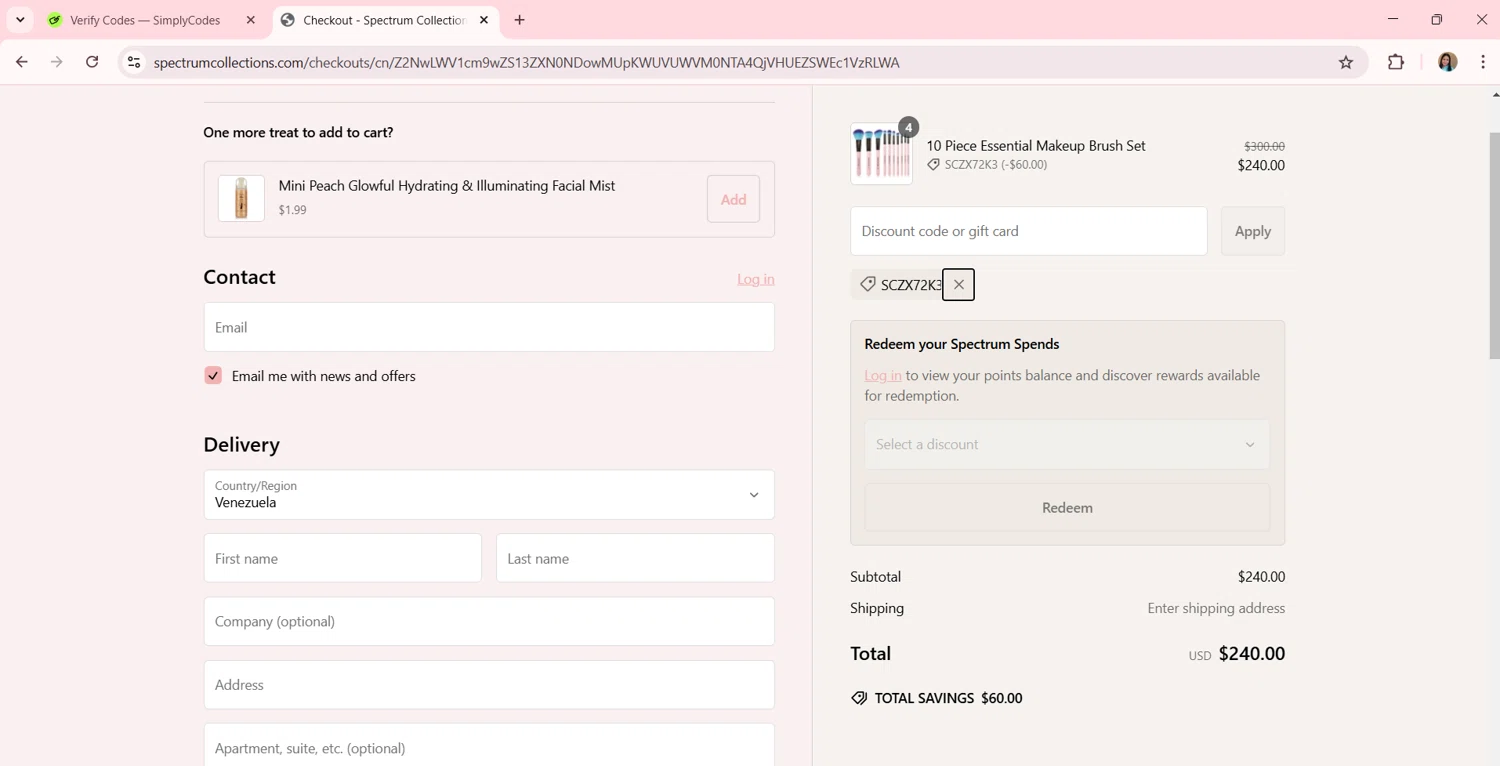This screenshot has width=1500, height=766.
Task: Click Log in under Spectrum Spends
Action: (883, 376)
